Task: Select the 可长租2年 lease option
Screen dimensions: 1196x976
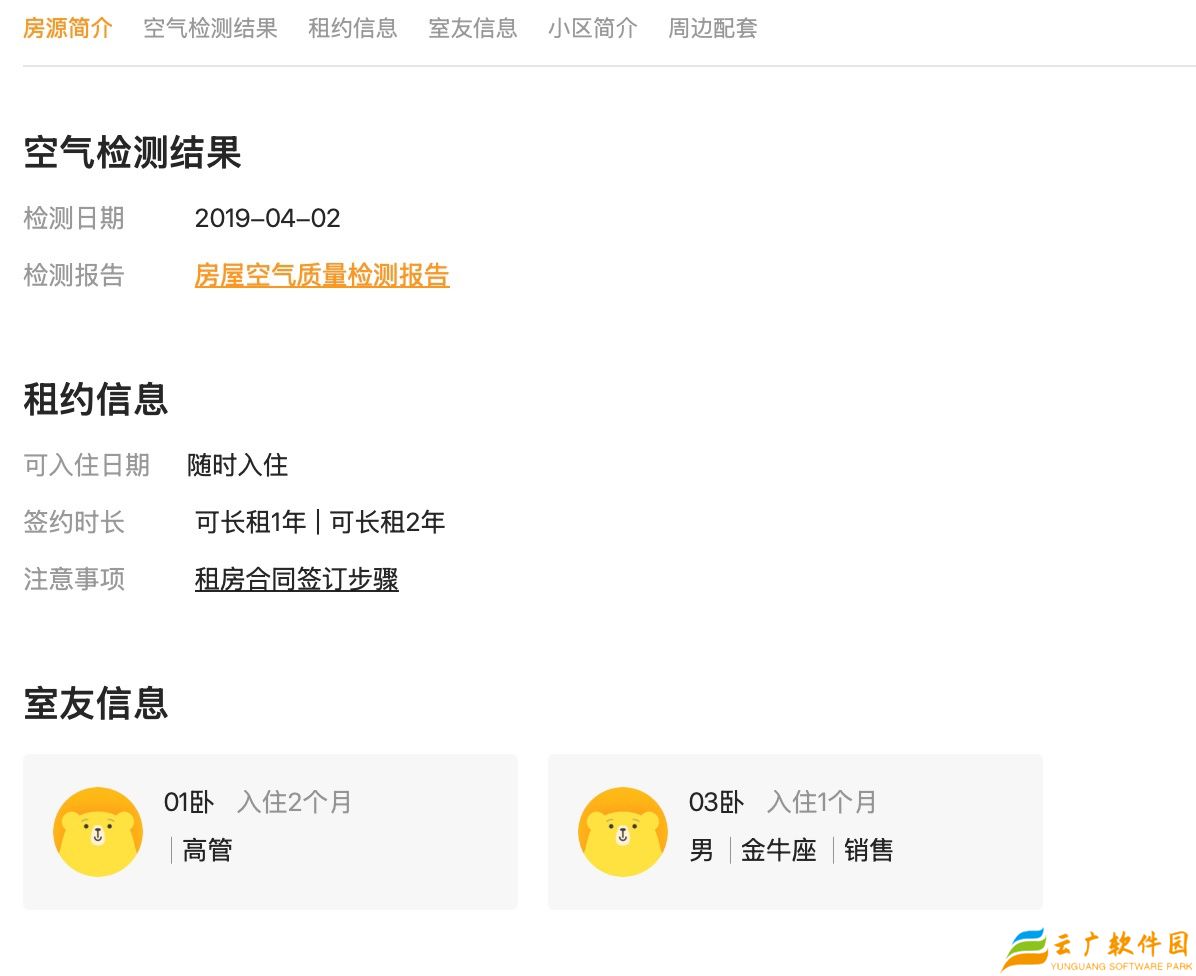Action: pyautogui.click(x=388, y=522)
